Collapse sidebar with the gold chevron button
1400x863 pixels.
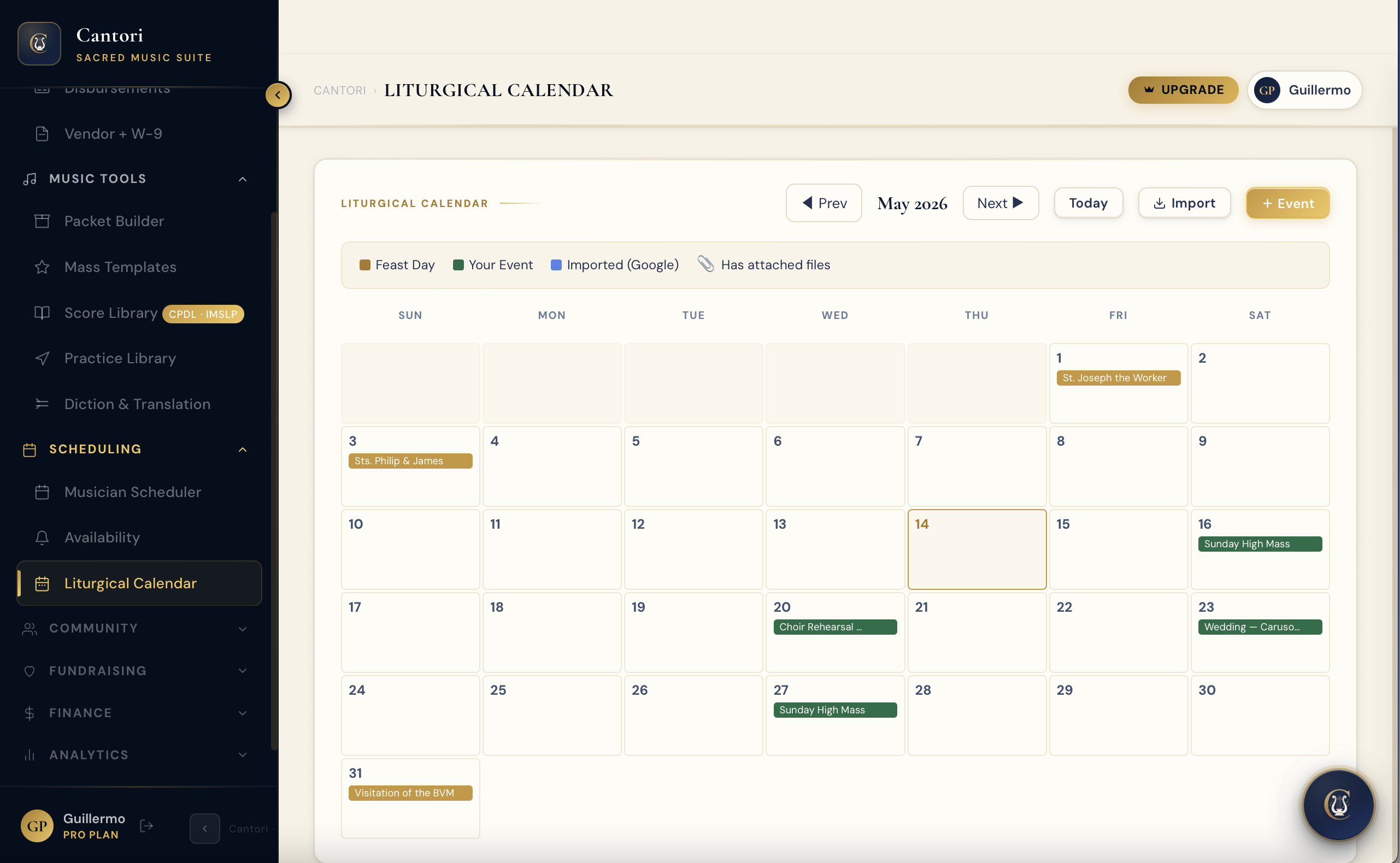pyautogui.click(x=278, y=94)
